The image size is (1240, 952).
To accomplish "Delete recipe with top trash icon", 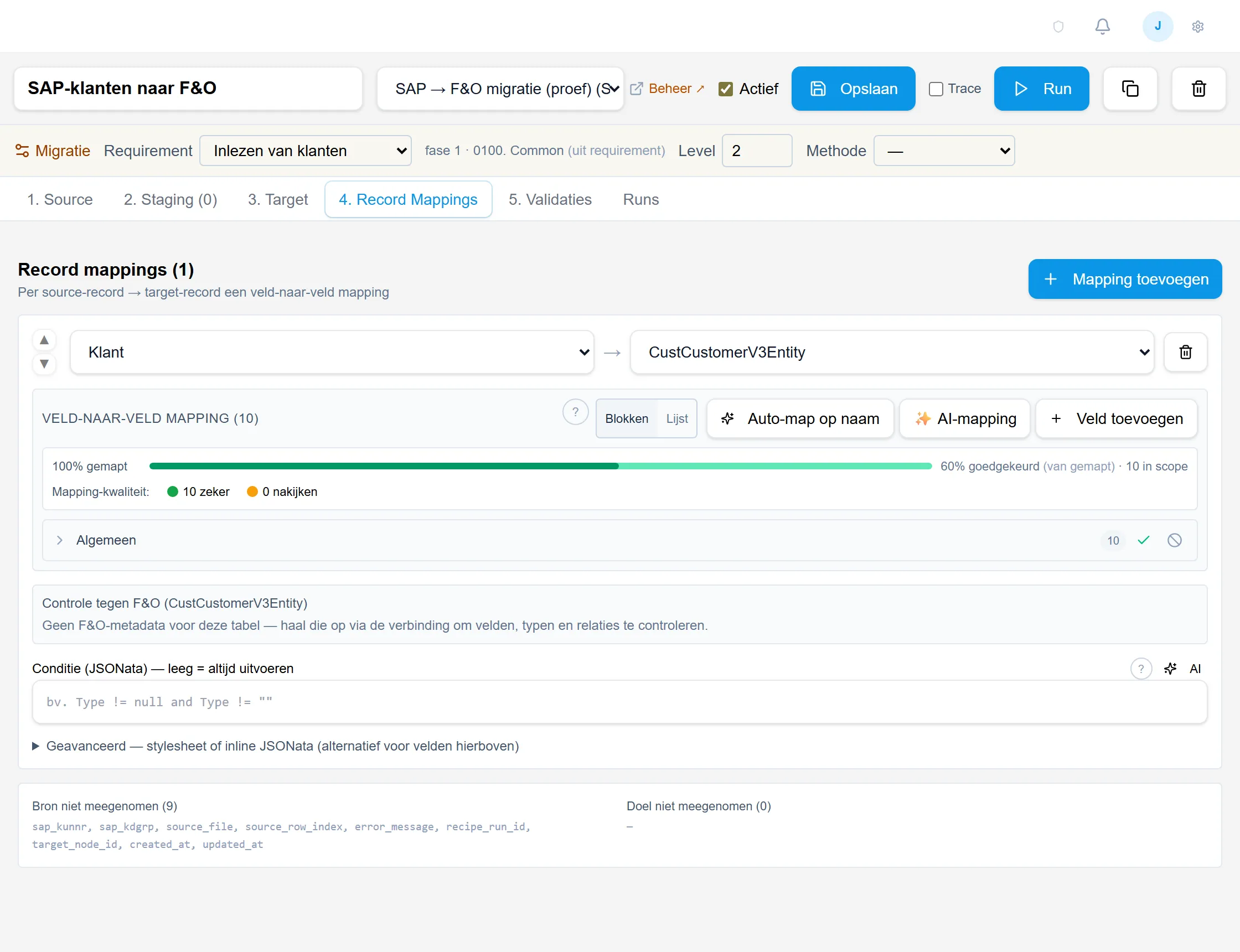I will [x=1198, y=89].
